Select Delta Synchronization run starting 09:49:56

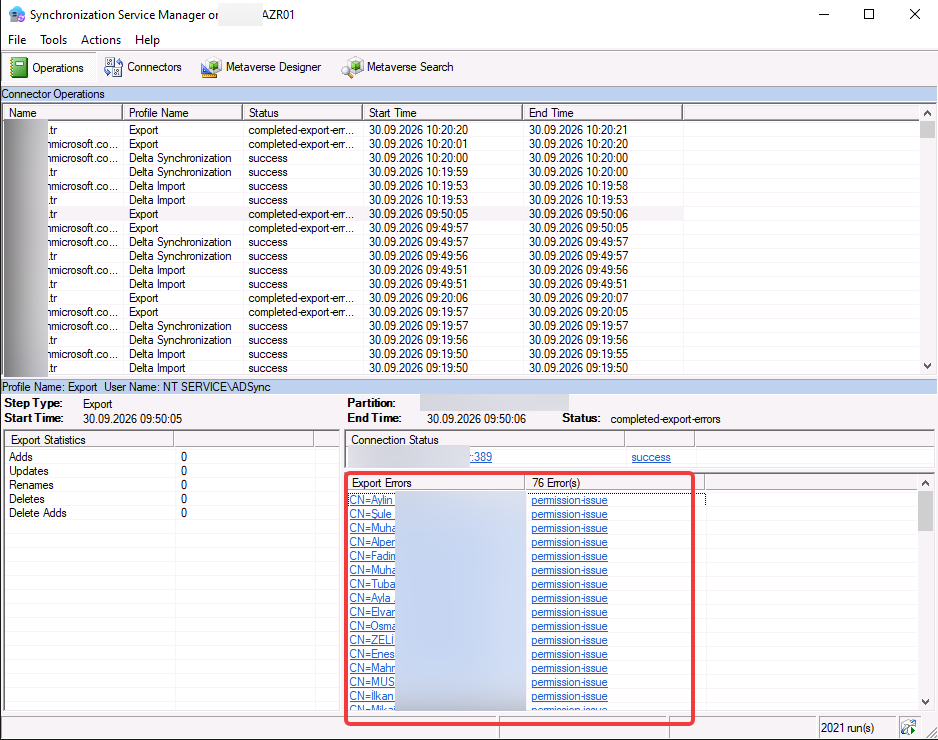(x=343, y=256)
